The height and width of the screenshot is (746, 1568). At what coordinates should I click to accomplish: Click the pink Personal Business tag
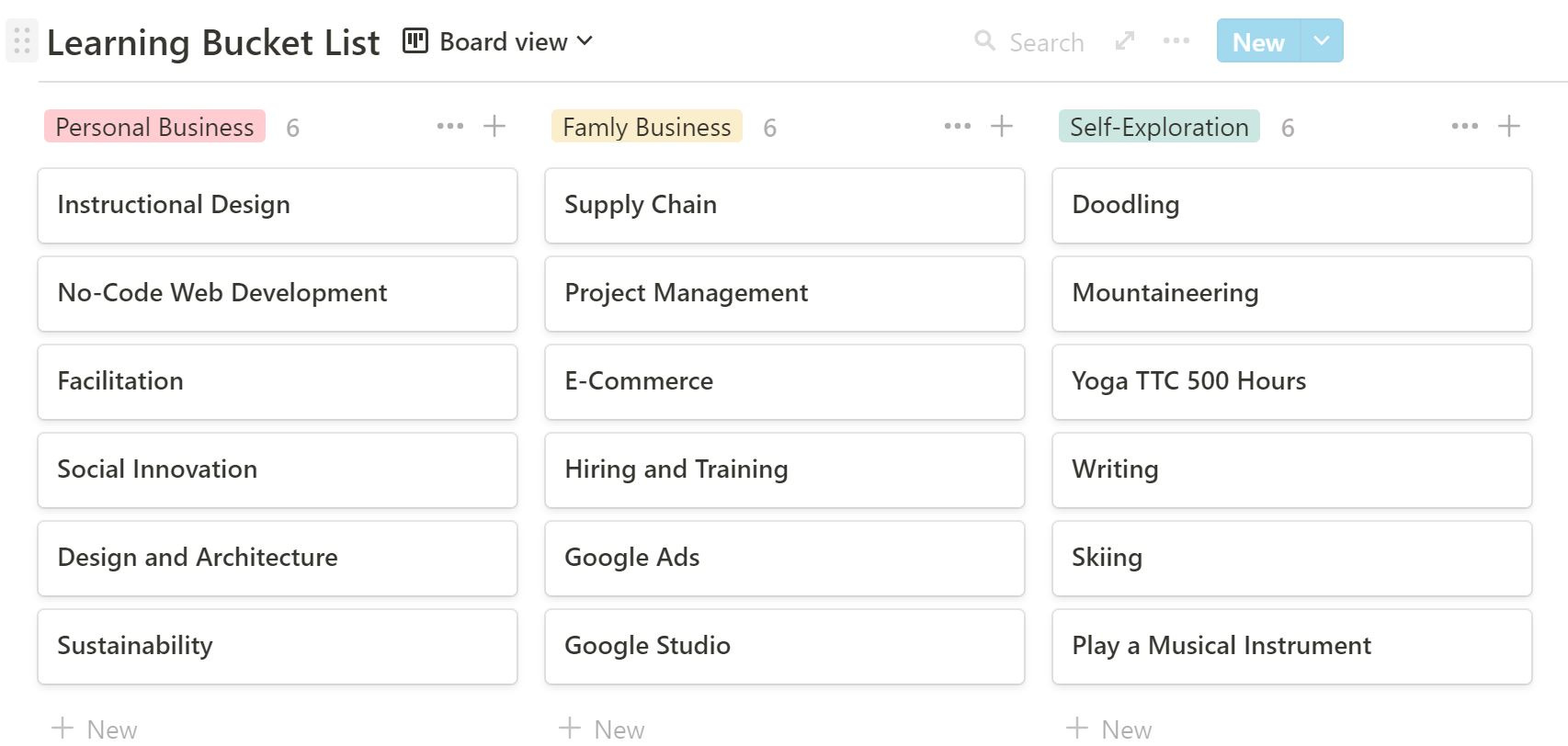[x=154, y=127]
